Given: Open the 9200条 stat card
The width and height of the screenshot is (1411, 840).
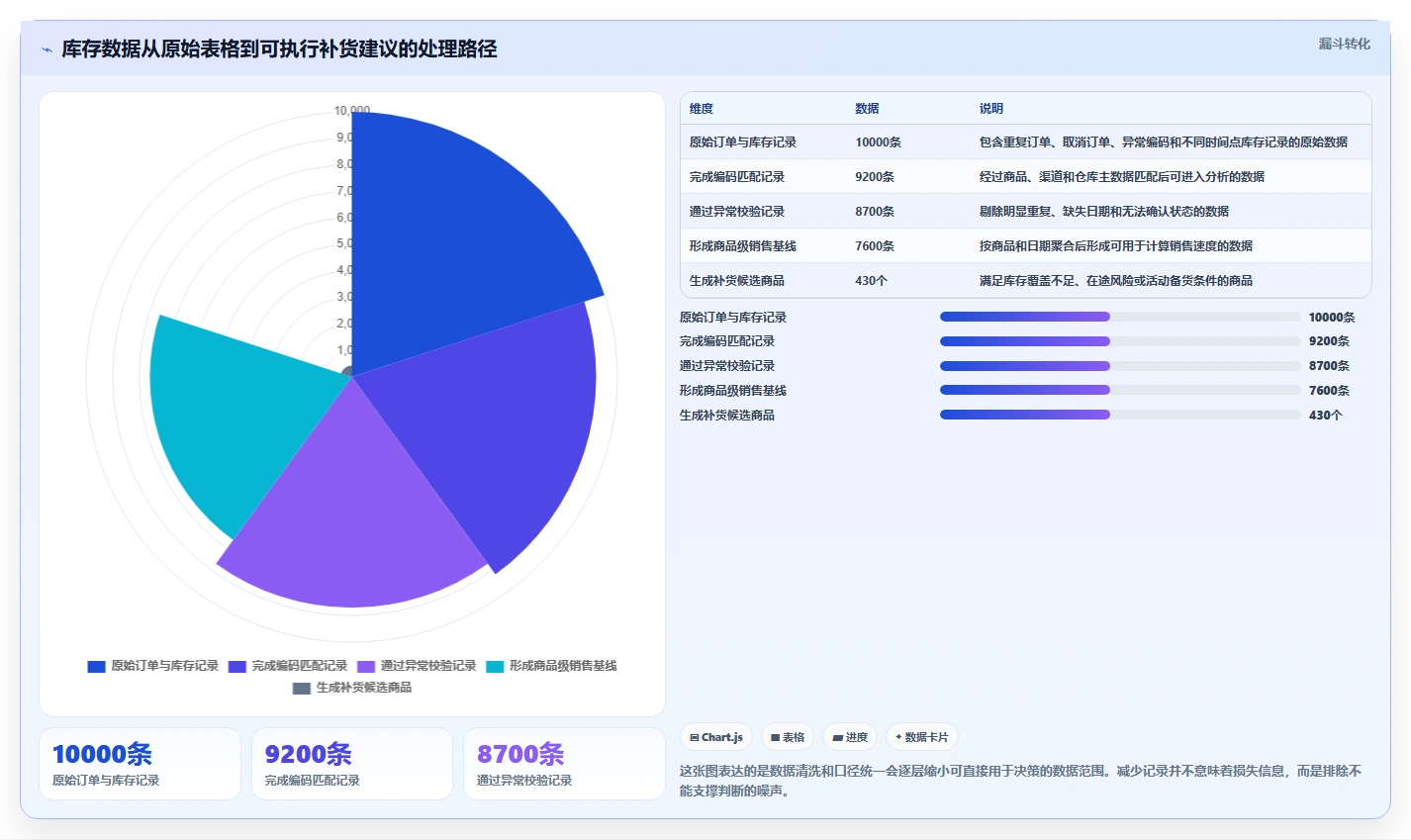Looking at the screenshot, I should coord(352,764).
